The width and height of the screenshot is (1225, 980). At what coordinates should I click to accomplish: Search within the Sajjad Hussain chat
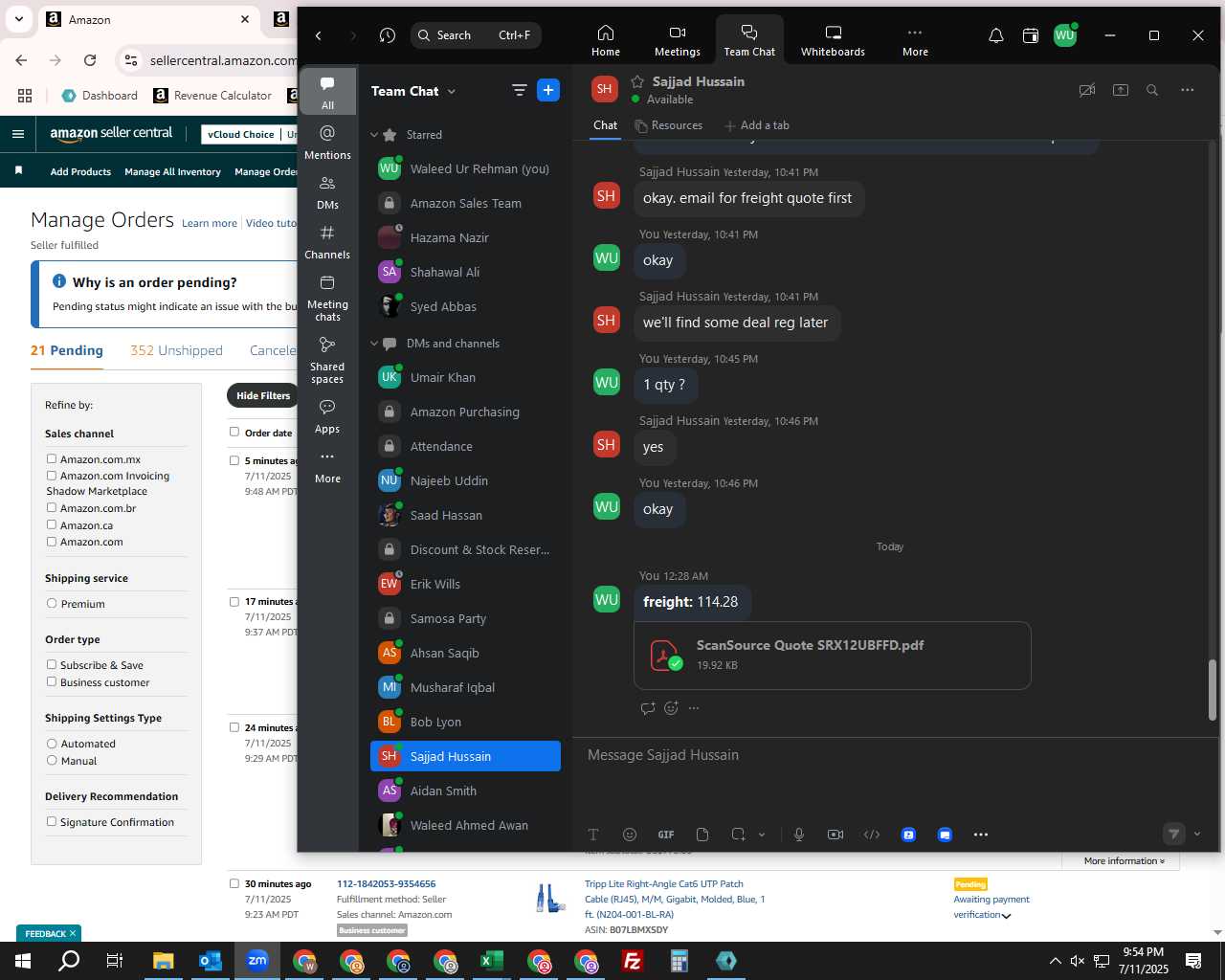(1152, 90)
